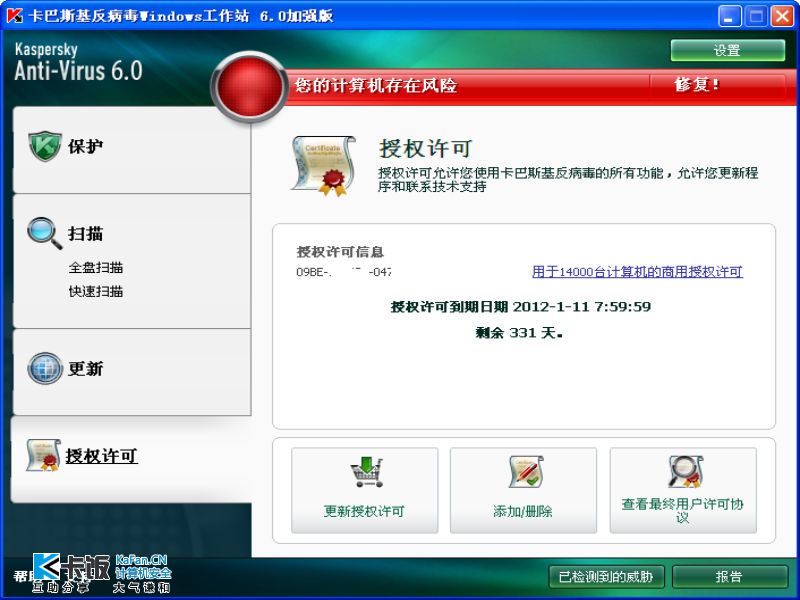Screen dimensions: 800x600
Task: Click the Kaspersky Anti-Virus 6.0 logo
Action: pos(78,62)
